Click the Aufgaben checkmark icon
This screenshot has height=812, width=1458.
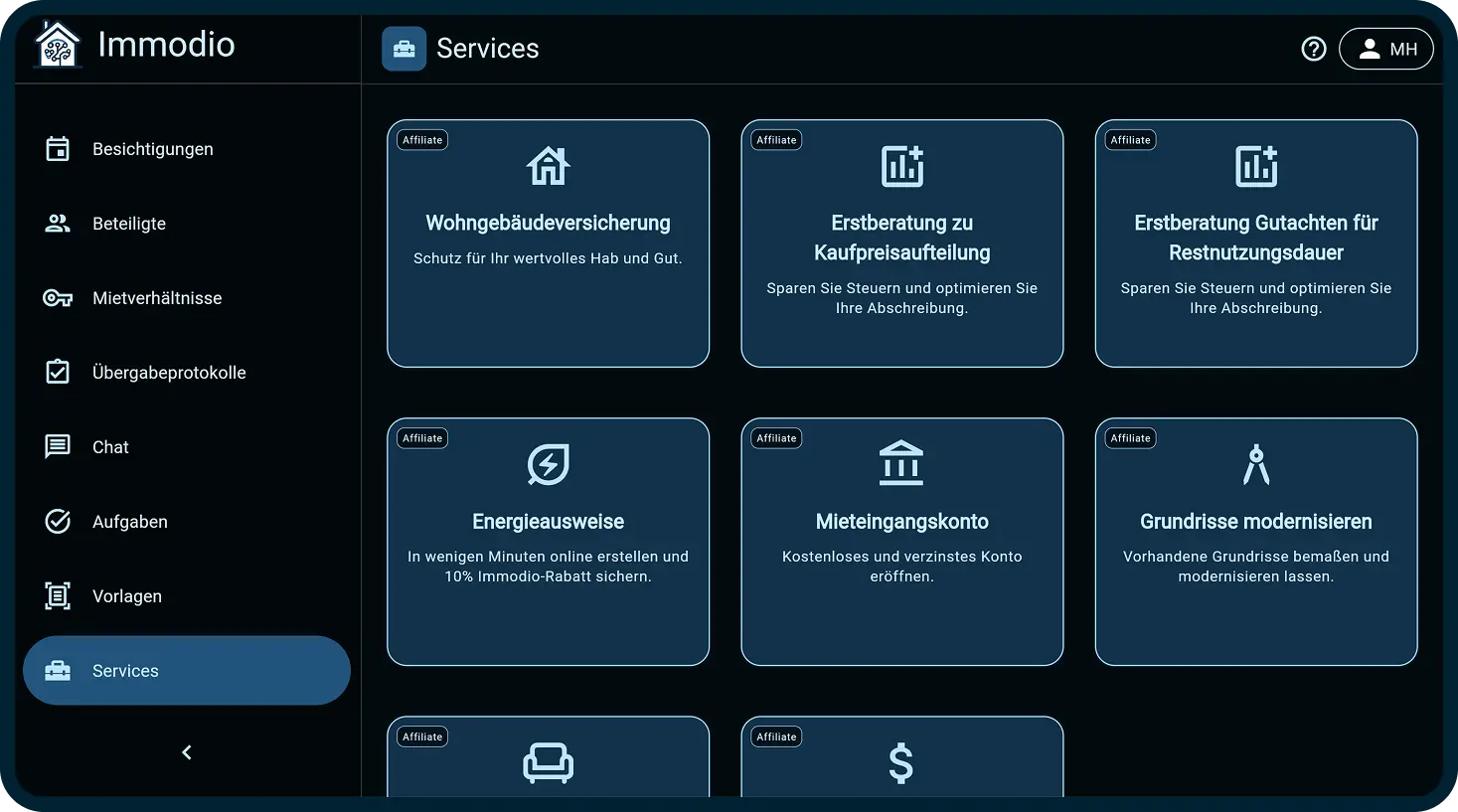point(58,522)
